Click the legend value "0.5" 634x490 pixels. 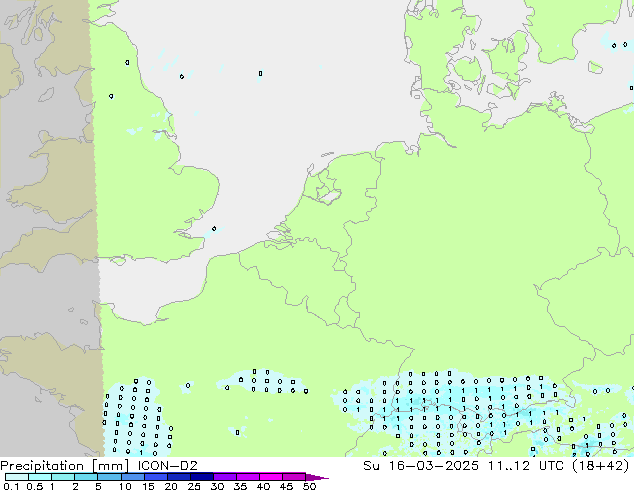click(x=35, y=486)
